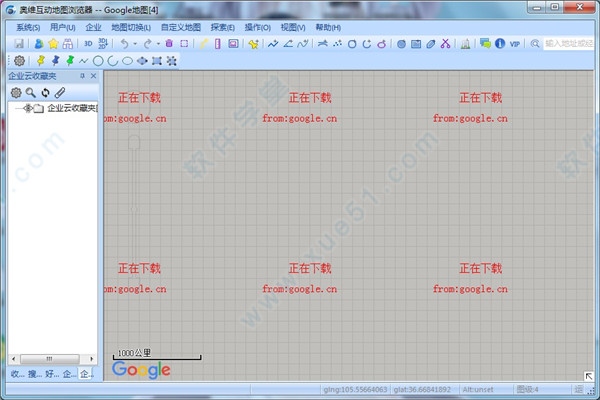This screenshot has height=400, width=600.
Task: Select the yellow pushpin marker tool
Action: 41,60
